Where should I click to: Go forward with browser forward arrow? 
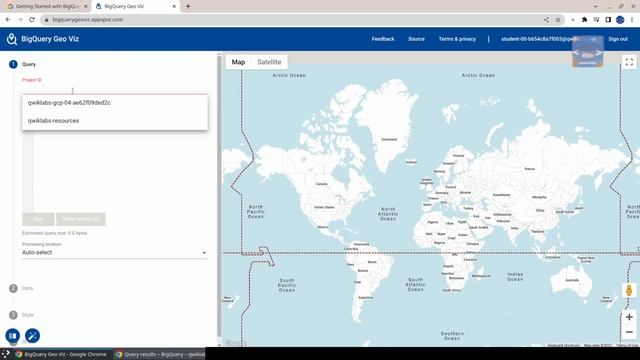click(x=20, y=20)
